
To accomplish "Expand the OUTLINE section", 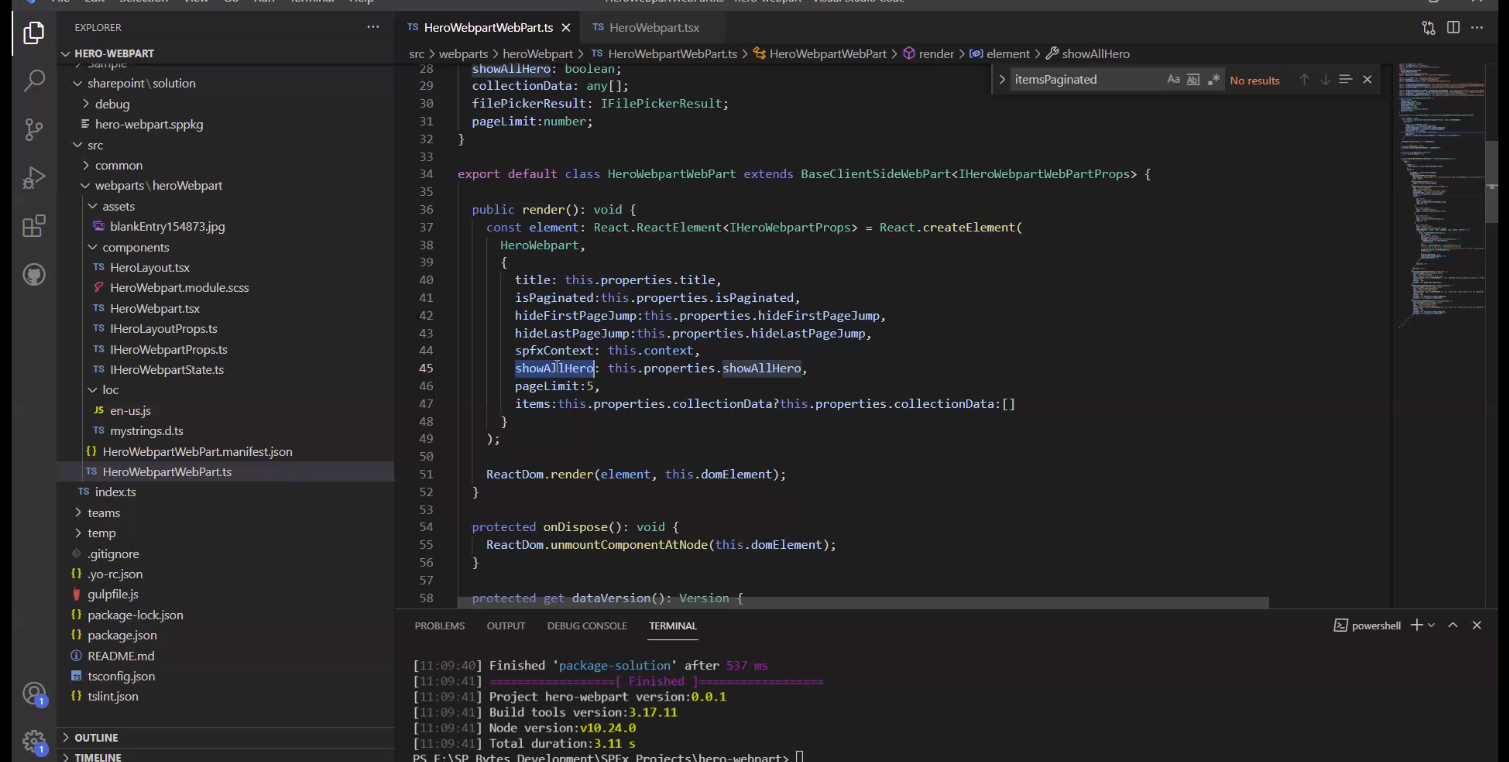I will tap(96, 738).
